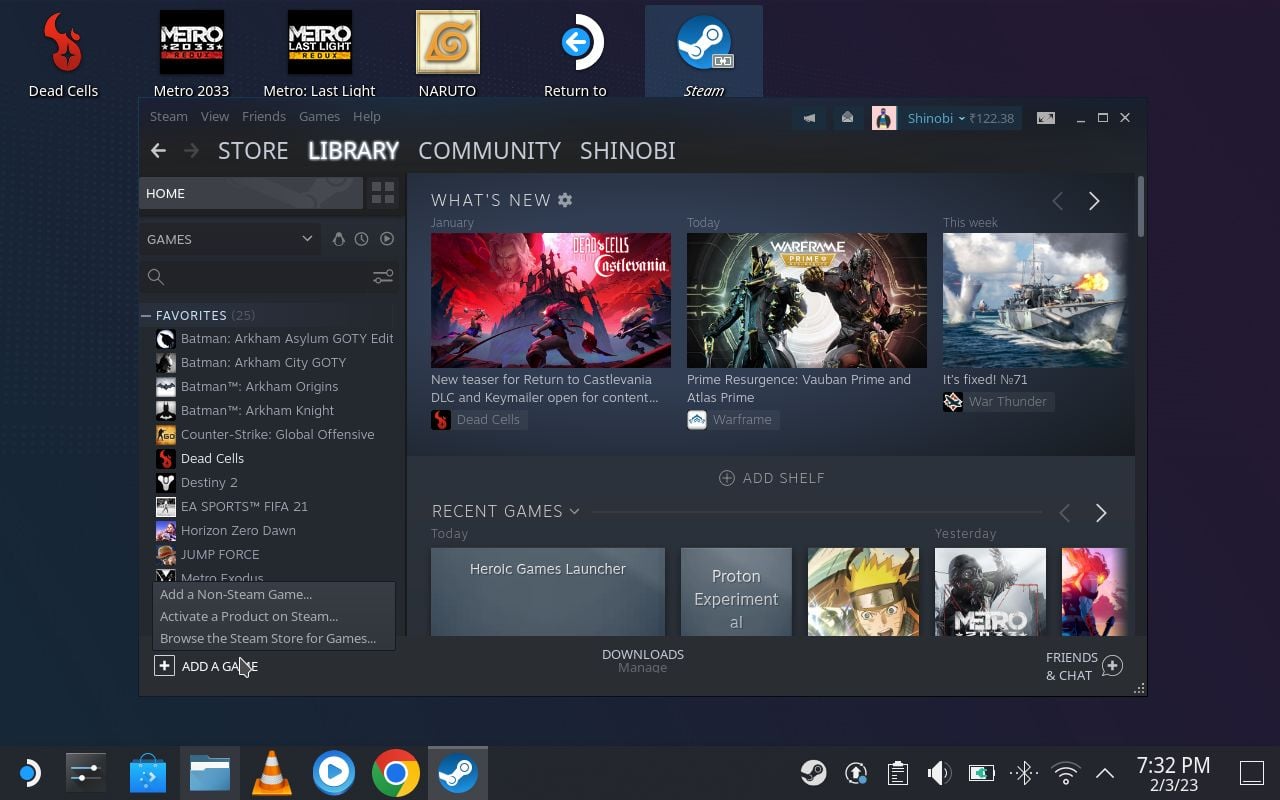Screen dimensions: 1280x800
Task: Open Friends & Chat plus icon
Action: 1112,666
